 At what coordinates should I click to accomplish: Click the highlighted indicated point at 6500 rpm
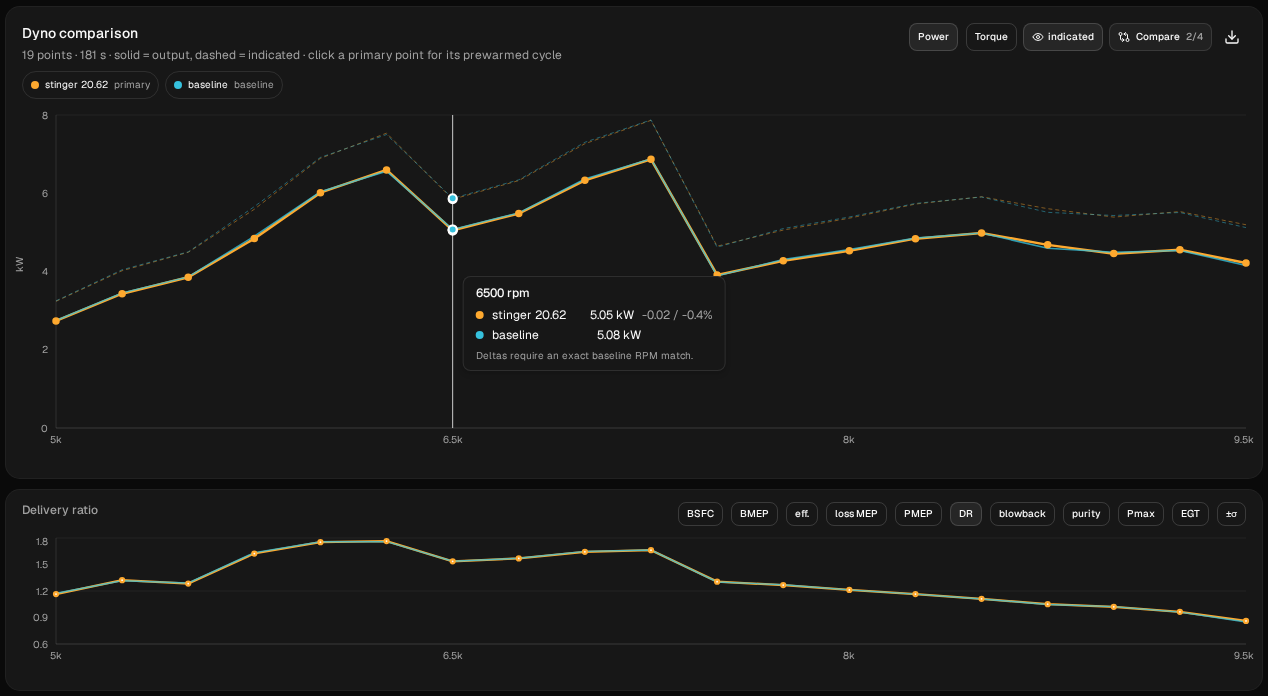(x=453, y=198)
